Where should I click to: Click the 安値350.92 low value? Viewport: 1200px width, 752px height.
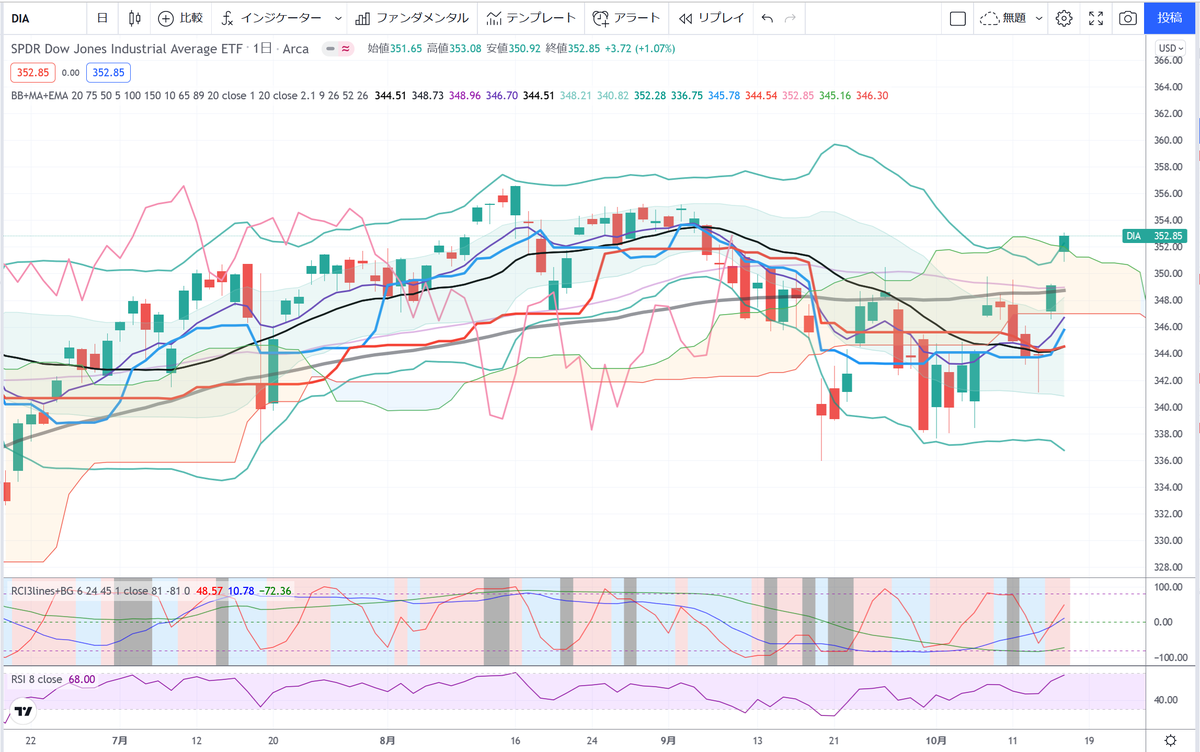coord(513,48)
